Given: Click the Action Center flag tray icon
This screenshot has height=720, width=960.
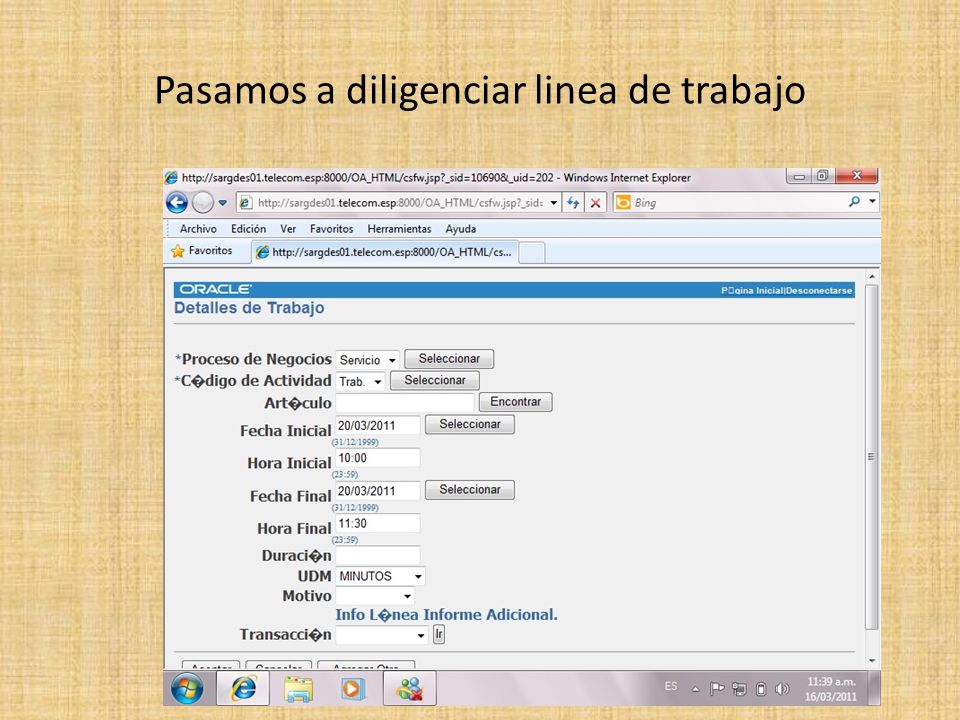Looking at the screenshot, I should (x=716, y=689).
